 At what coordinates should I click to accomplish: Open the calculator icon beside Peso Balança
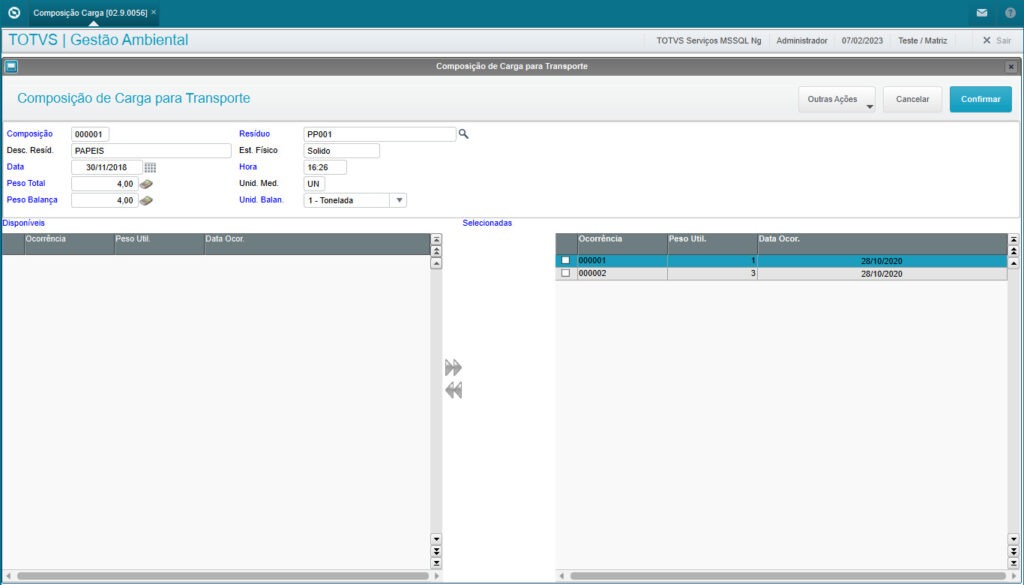click(x=146, y=200)
